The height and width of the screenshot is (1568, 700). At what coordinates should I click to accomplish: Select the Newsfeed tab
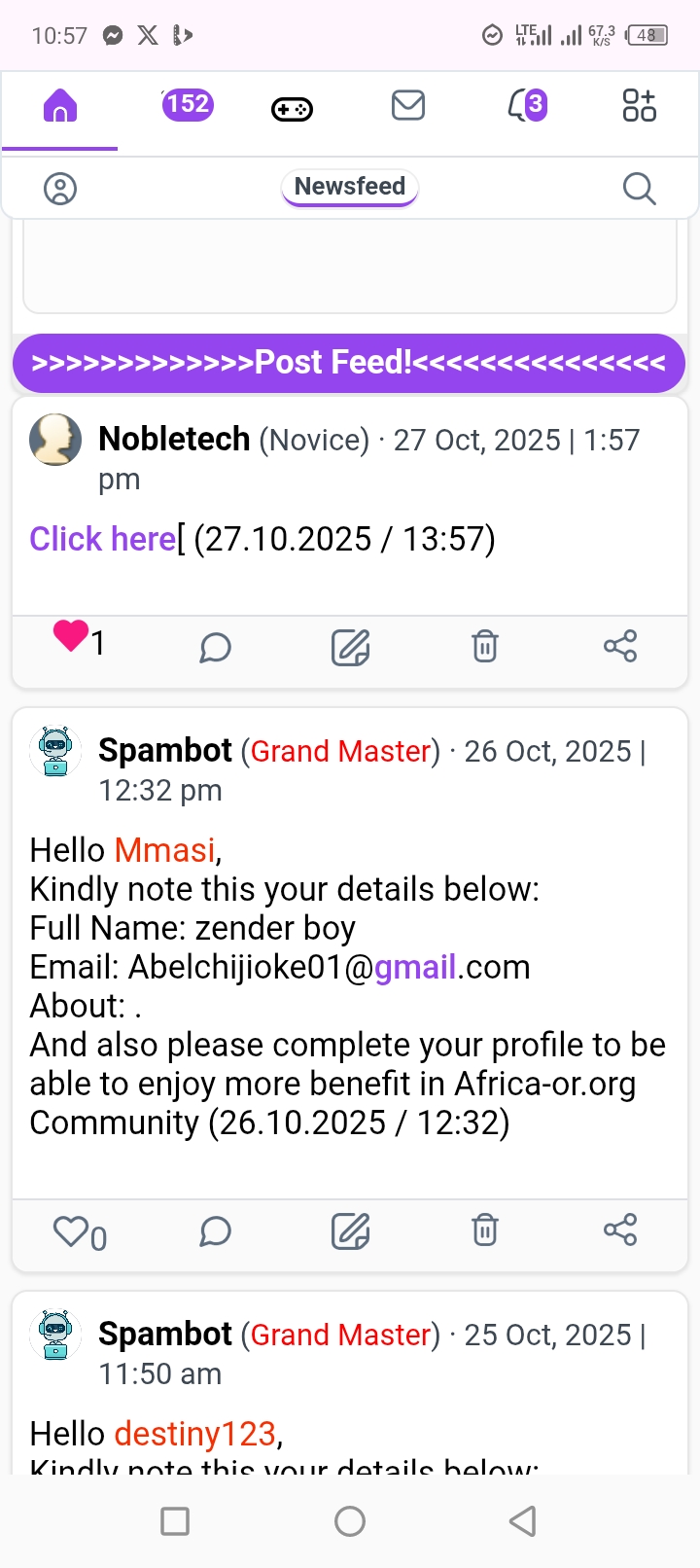350,187
